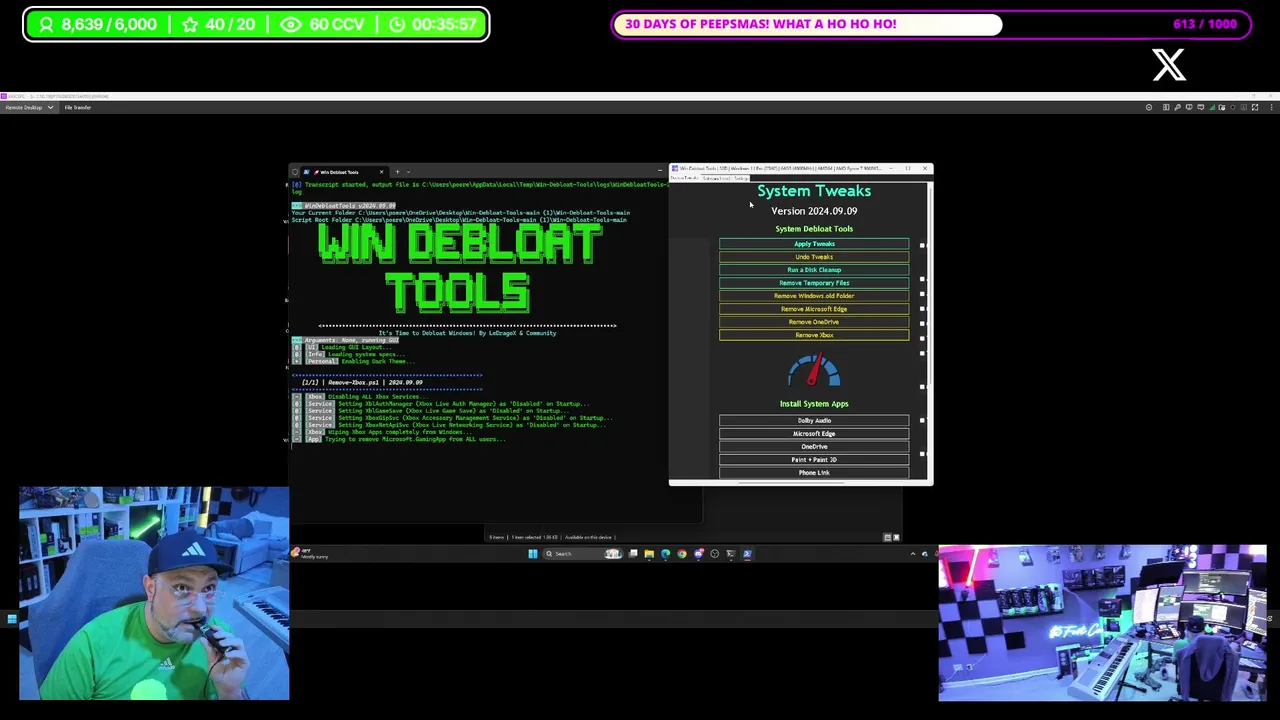Toggle details view in Explorer status bar
1280x720 pixels.
(x=887, y=537)
